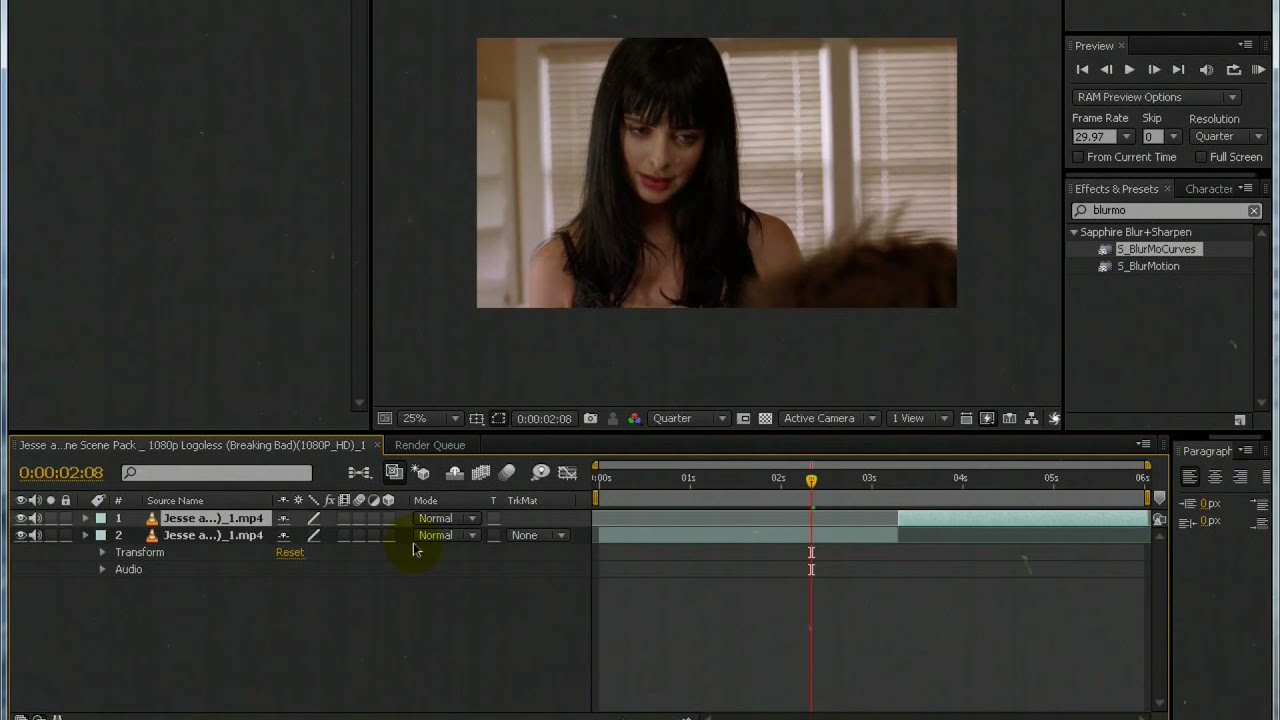The width and height of the screenshot is (1280, 720).
Task: Open Active Camera view dropdown
Action: (x=829, y=419)
